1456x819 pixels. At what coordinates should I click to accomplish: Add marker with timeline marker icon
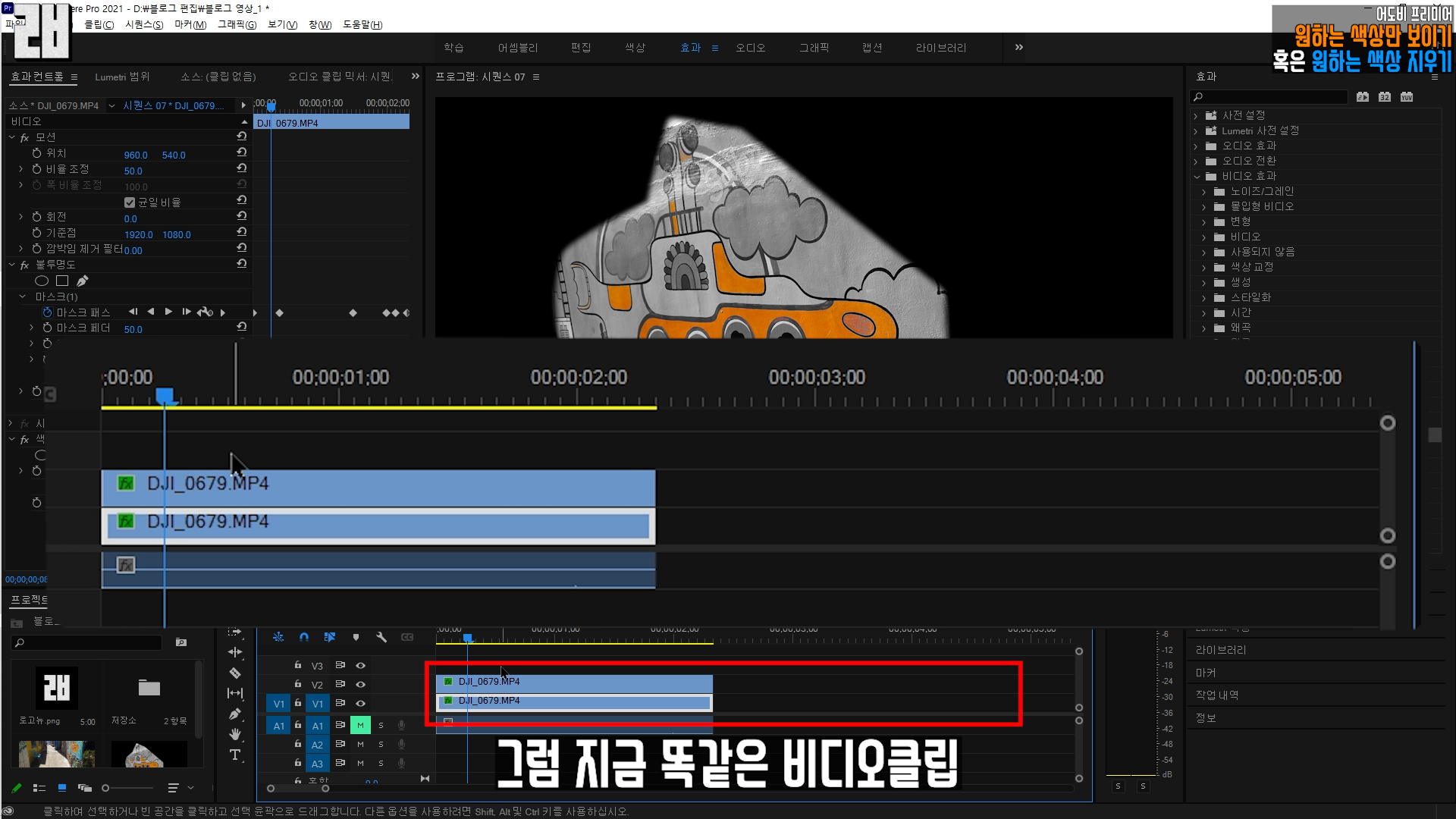click(356, 637)
